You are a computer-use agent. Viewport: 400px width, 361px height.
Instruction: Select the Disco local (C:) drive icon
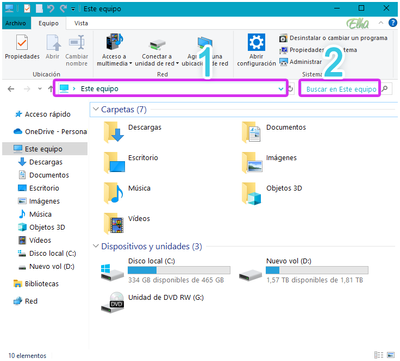pyautogui.click(x=112, y=272)
